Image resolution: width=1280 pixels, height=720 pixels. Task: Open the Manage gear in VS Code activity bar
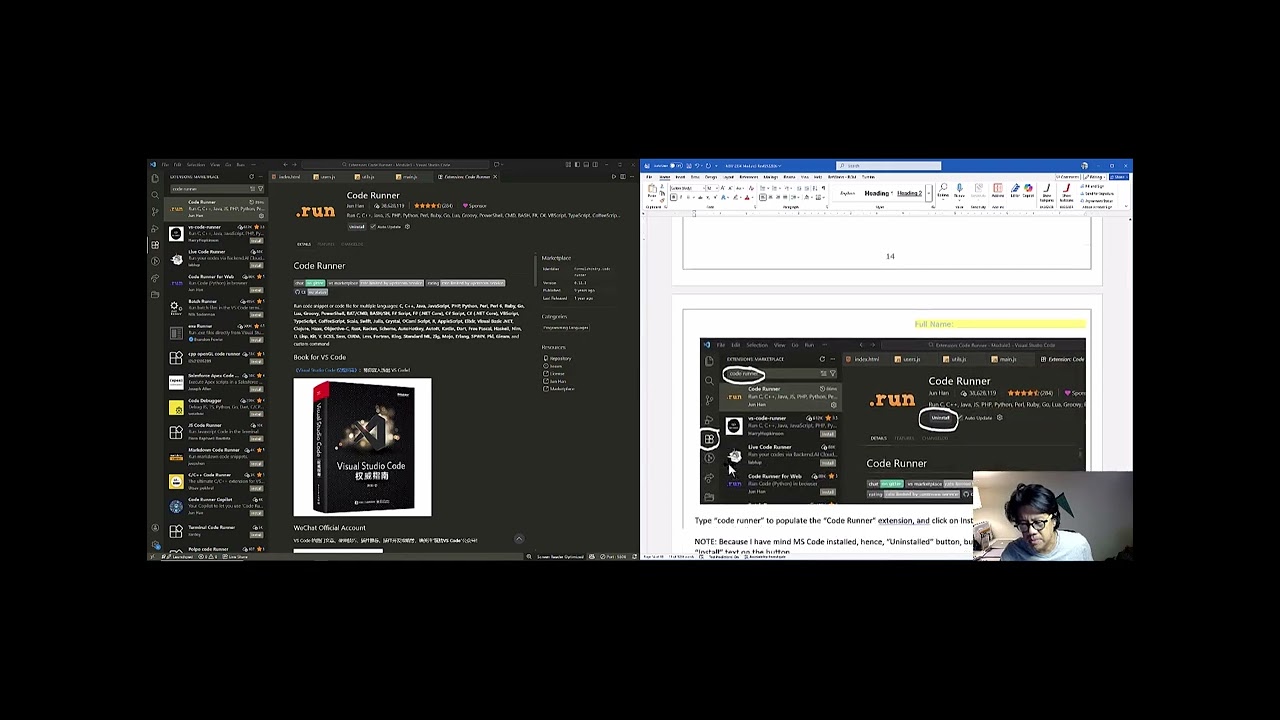(x=155, y=545)
